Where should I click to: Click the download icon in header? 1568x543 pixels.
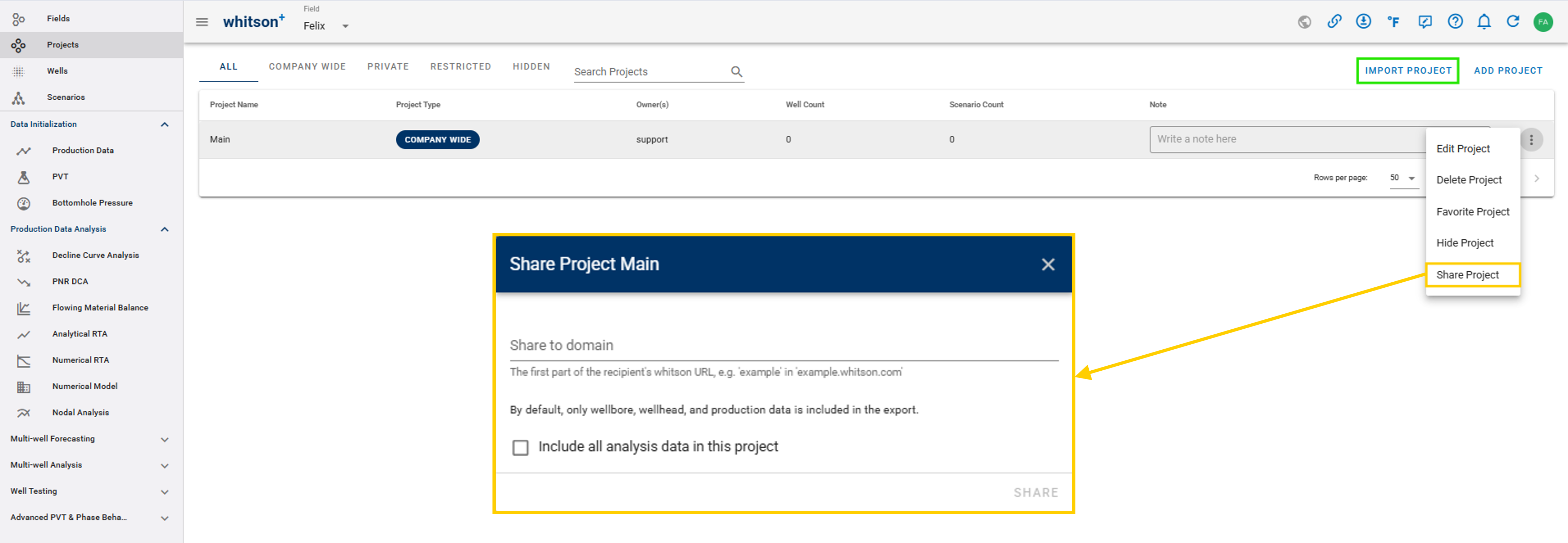(1363, 22)
